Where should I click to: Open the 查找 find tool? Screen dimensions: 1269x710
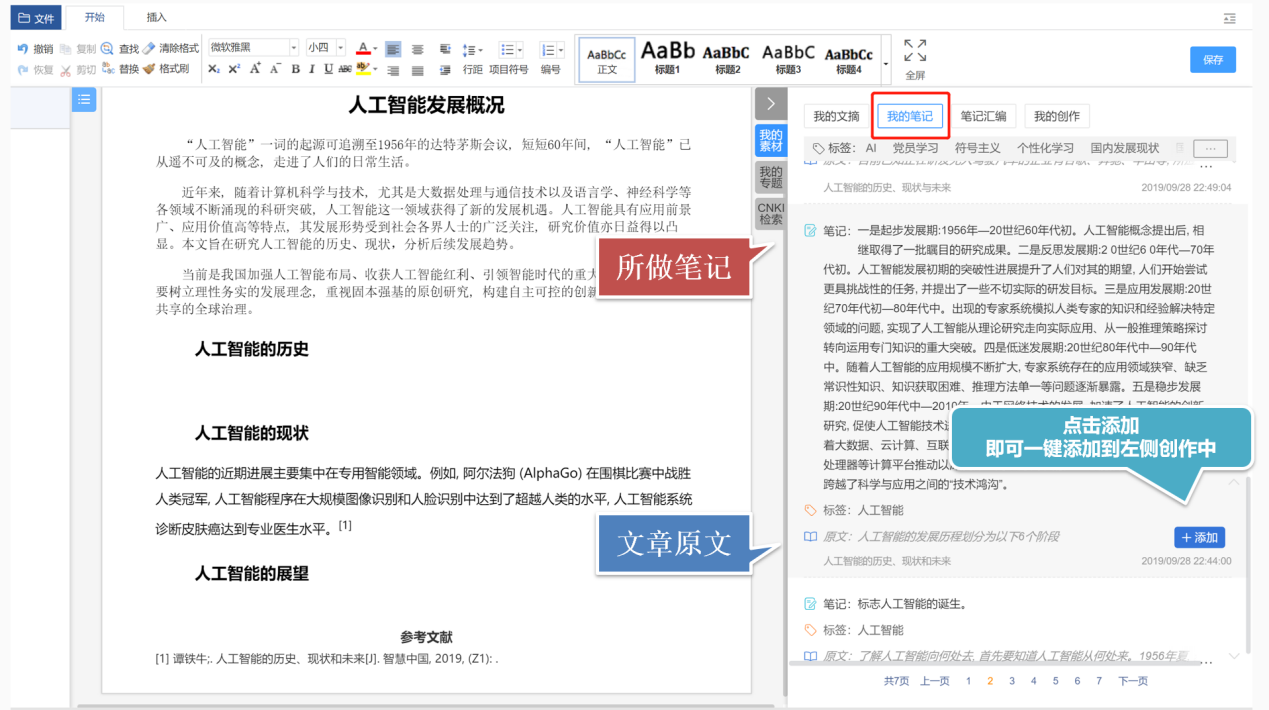(120, 48)
